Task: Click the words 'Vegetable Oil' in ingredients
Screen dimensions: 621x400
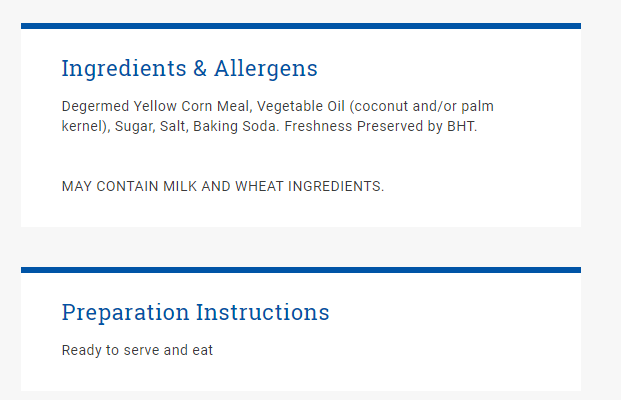Action: pyautogui.click(x=301, y=107)
